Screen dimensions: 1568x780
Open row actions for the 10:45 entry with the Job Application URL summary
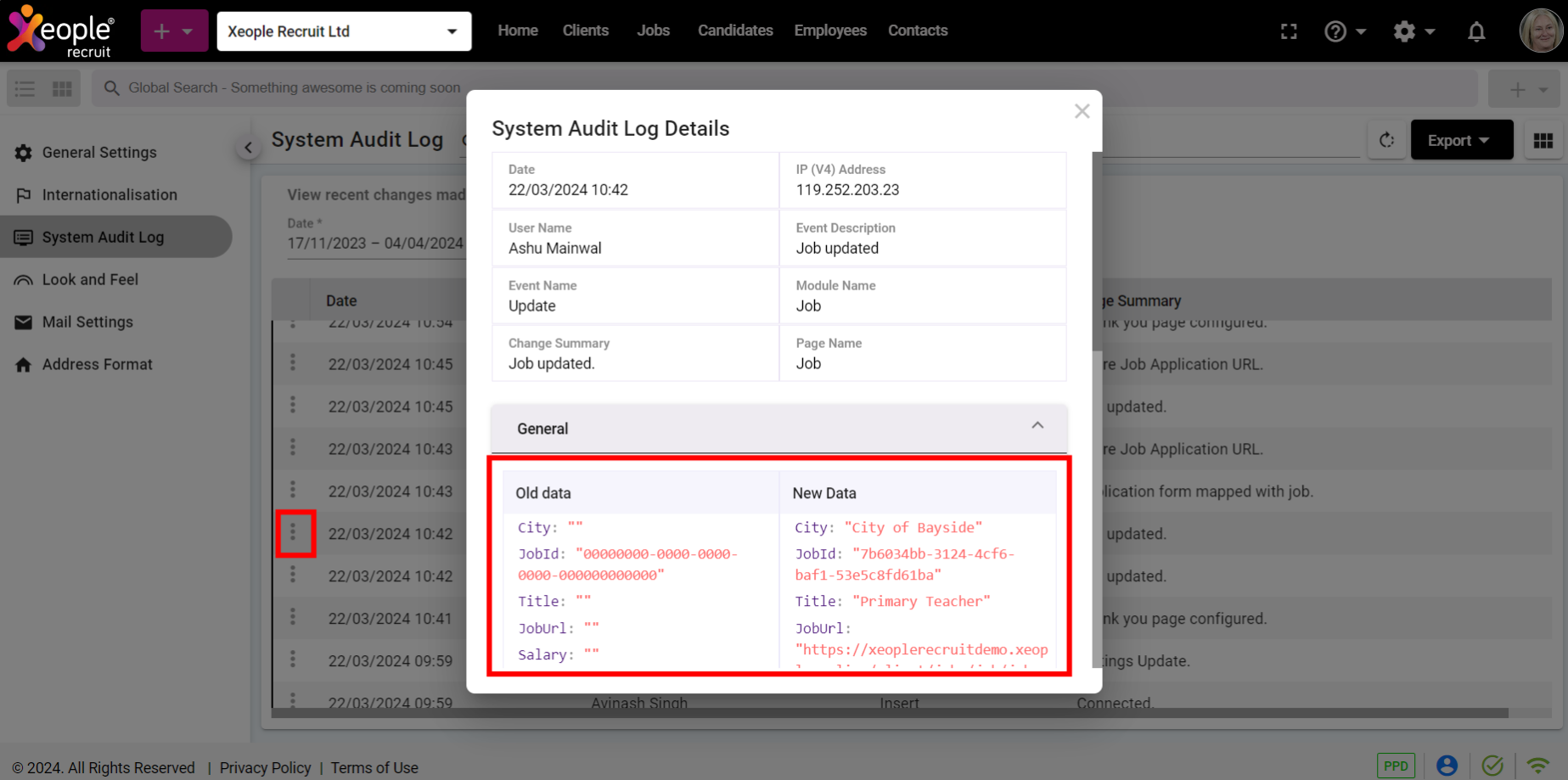click(293, 362)
